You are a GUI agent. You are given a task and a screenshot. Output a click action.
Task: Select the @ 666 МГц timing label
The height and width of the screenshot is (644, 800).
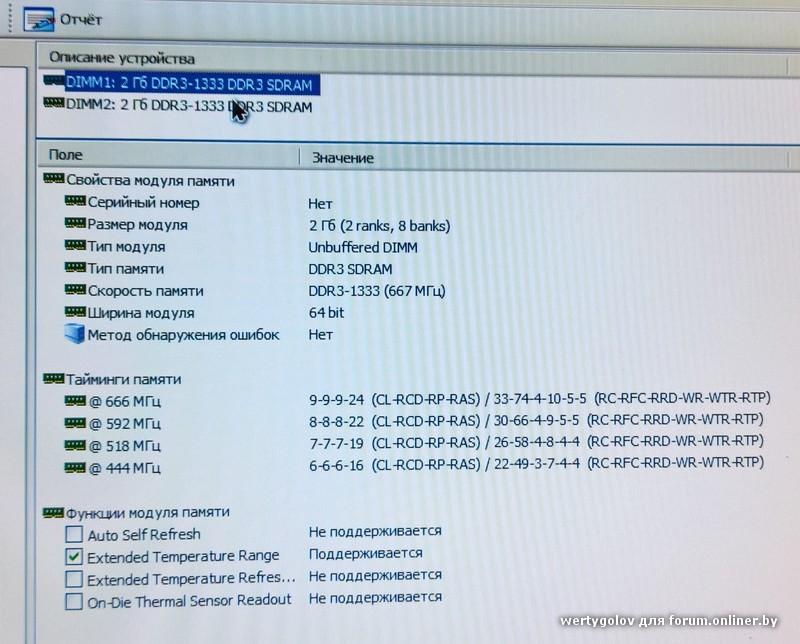(x=125, y=402)
